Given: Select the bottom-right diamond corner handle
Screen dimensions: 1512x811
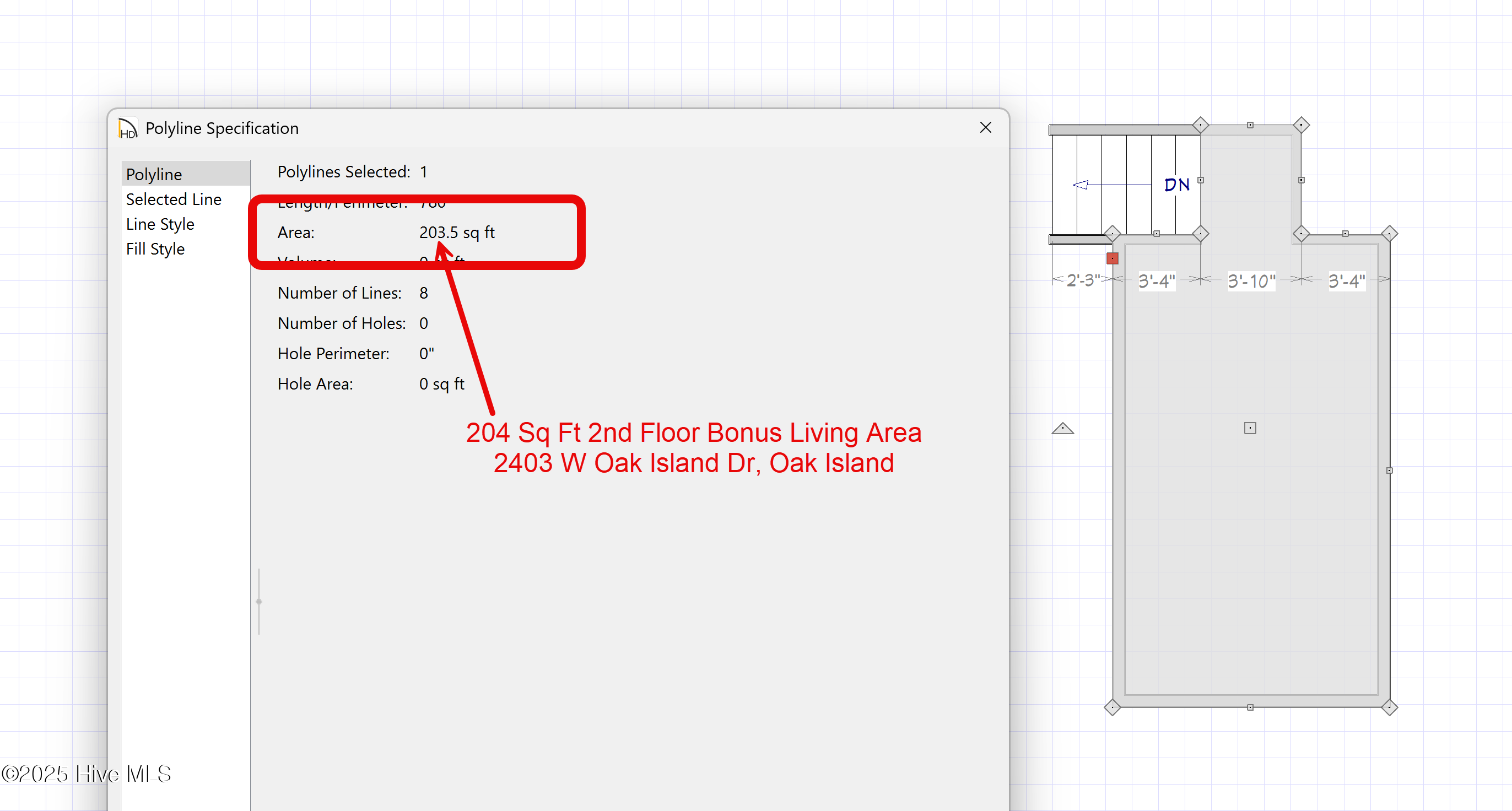Looking at the screenshot, I should [1389, 707].
